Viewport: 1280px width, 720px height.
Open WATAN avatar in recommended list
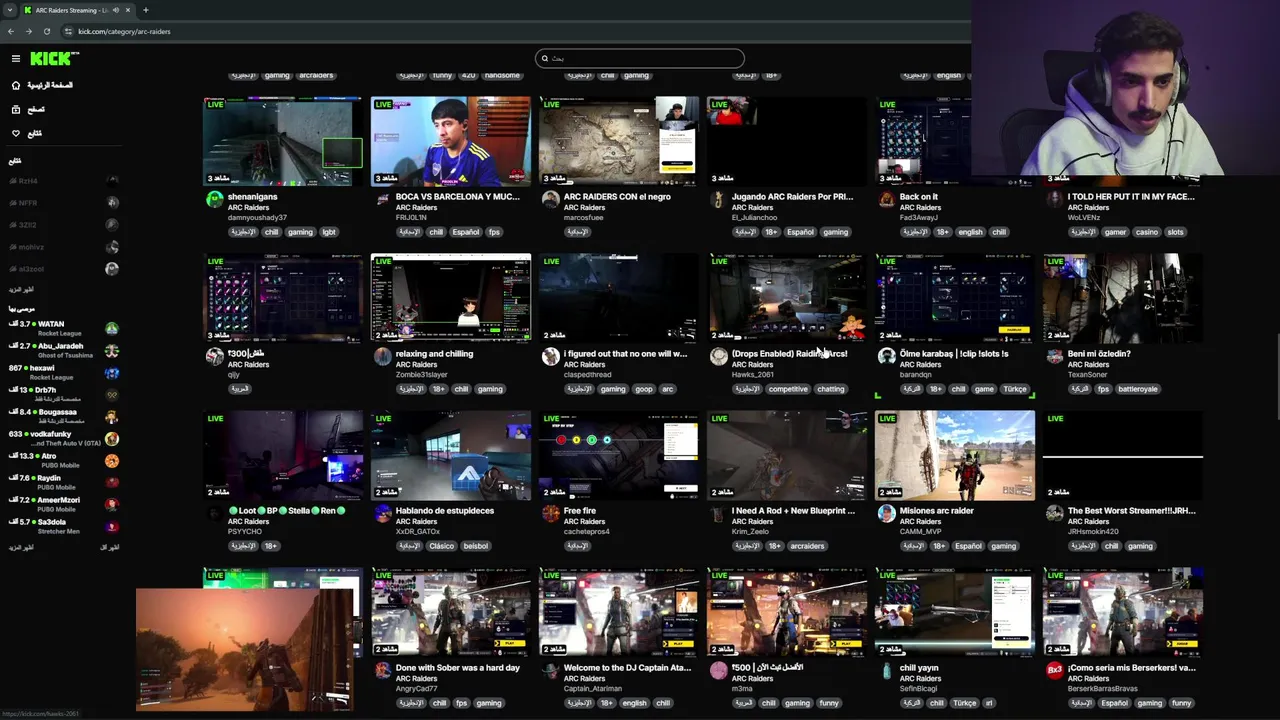tap(112, 328)
